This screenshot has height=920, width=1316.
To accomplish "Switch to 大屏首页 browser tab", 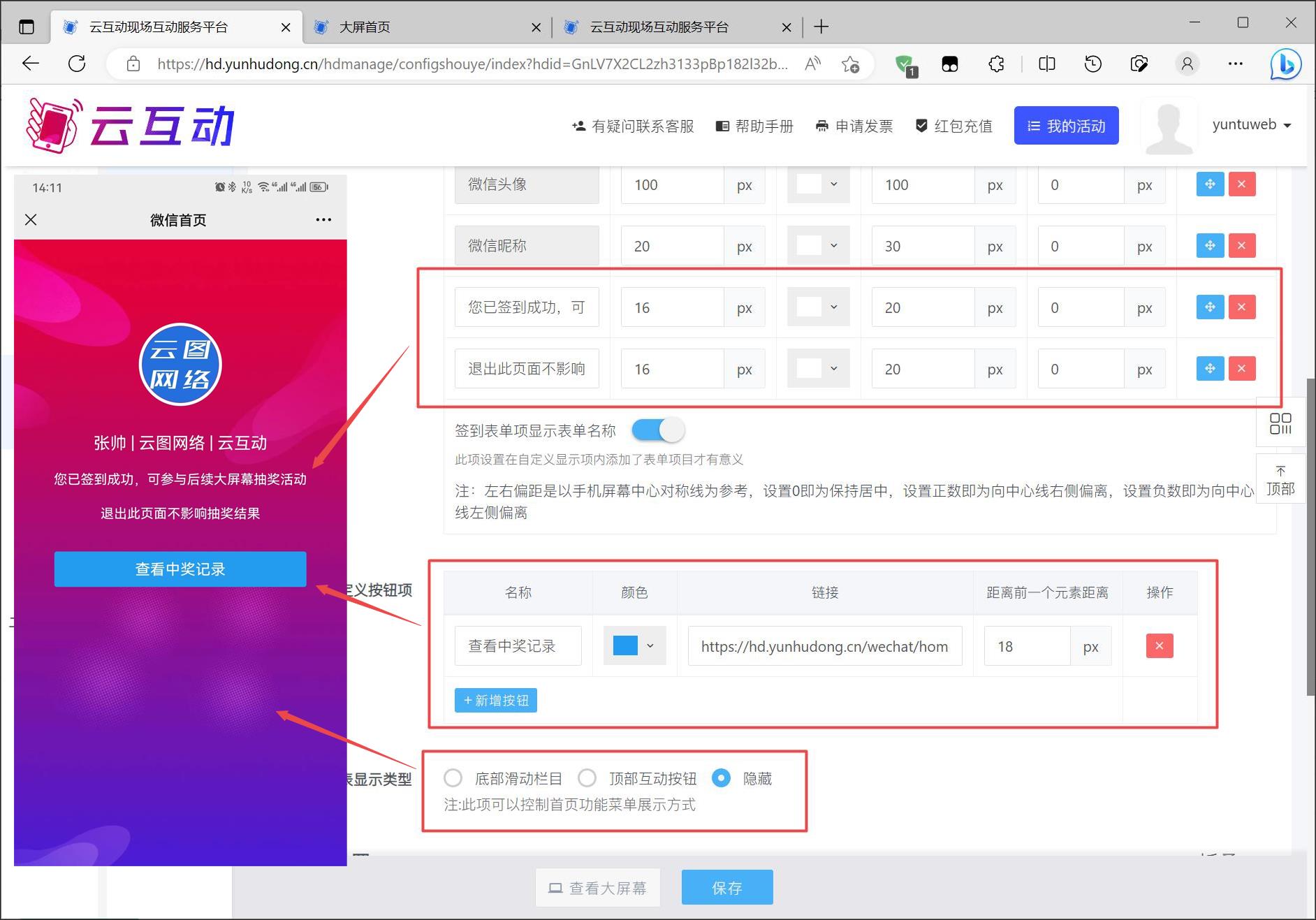I will pyautogui.click(x=426, y=27).
